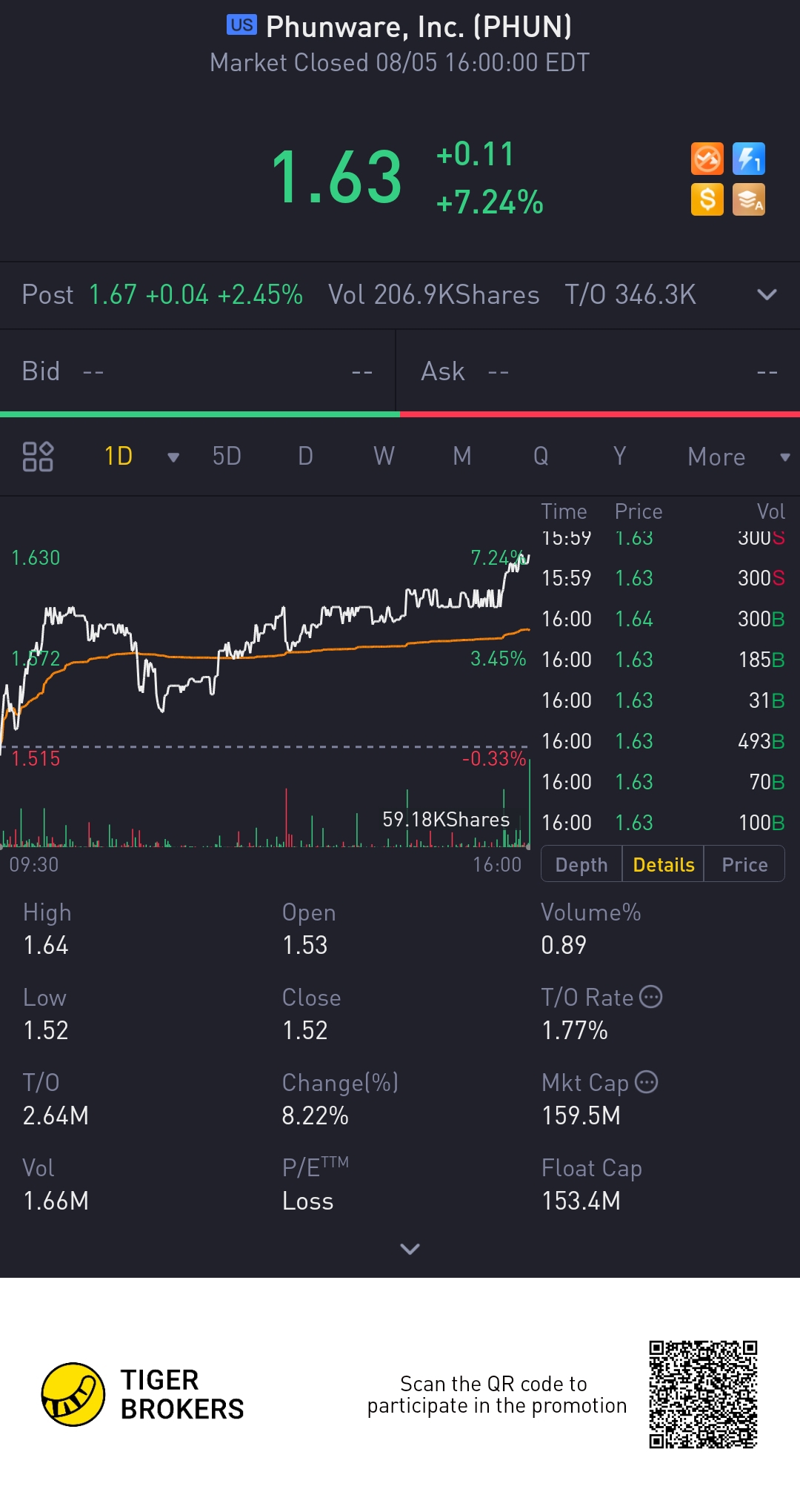The height and width of the screenshot is (1512, 800).
Task: Open the More timeframes dropdown
Action: (x=738, y=457)
